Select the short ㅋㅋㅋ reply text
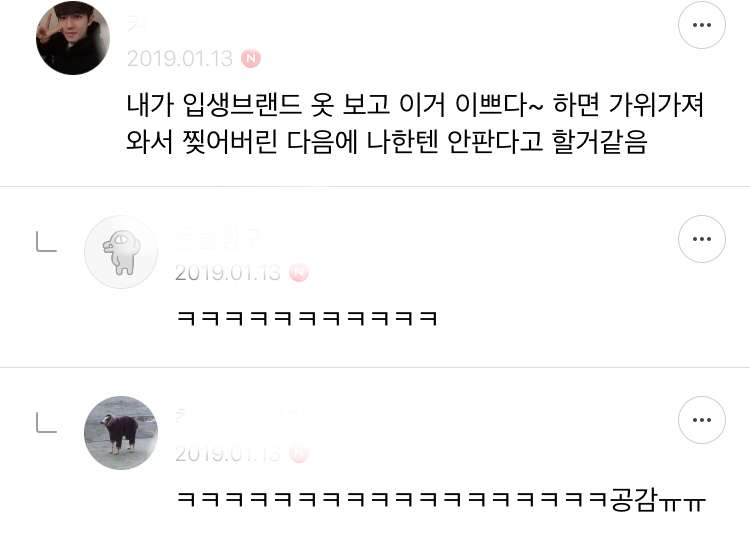The width and height of the screenshot is (750, 534). point(307,318)
